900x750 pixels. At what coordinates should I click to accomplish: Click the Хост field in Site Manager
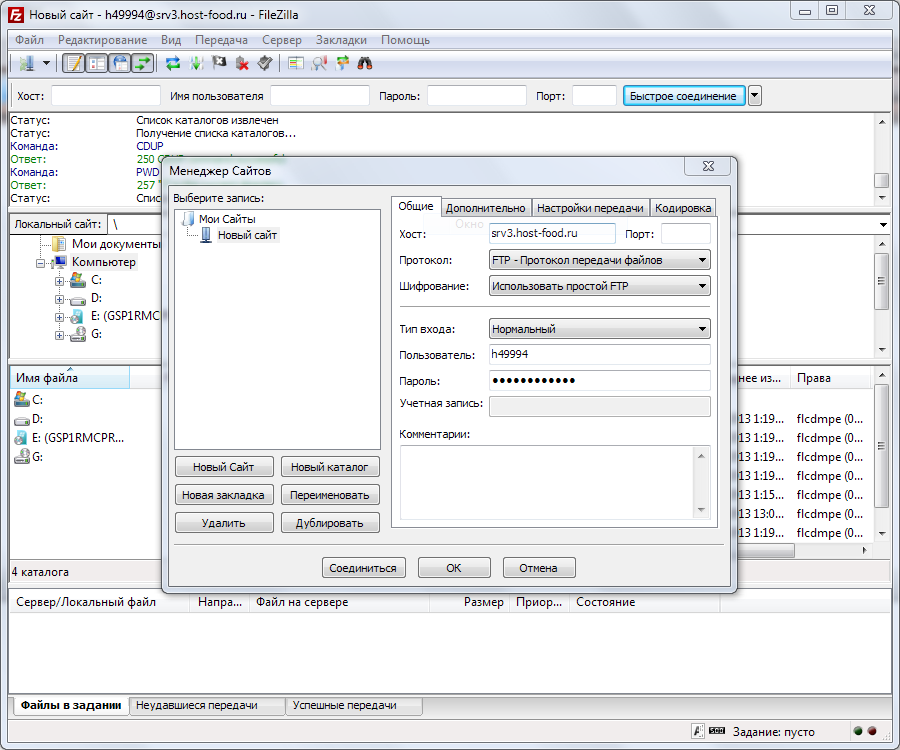pos(552,234)
